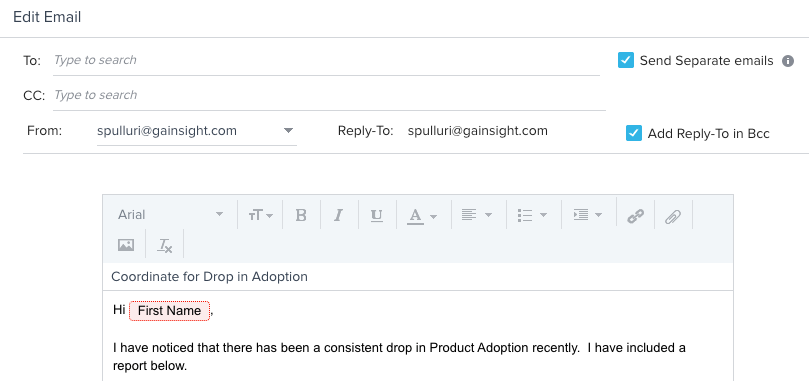The height and width of the screenshot is (381, 809).
Task: Uncheck the Send Separate emails checkbox
Action: (x=625, y=60)
